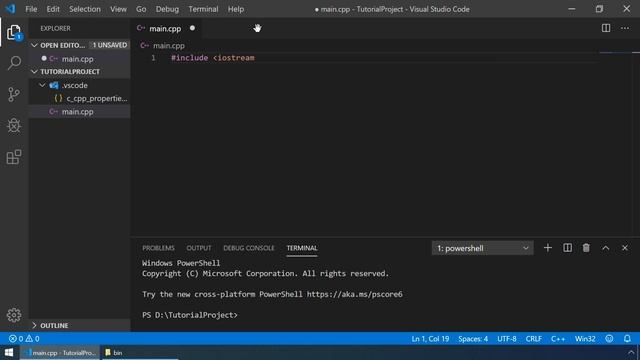Screen dimensions: 640x360
Task: Click the 1 UNSAVED badge
Action: point(109,45)
